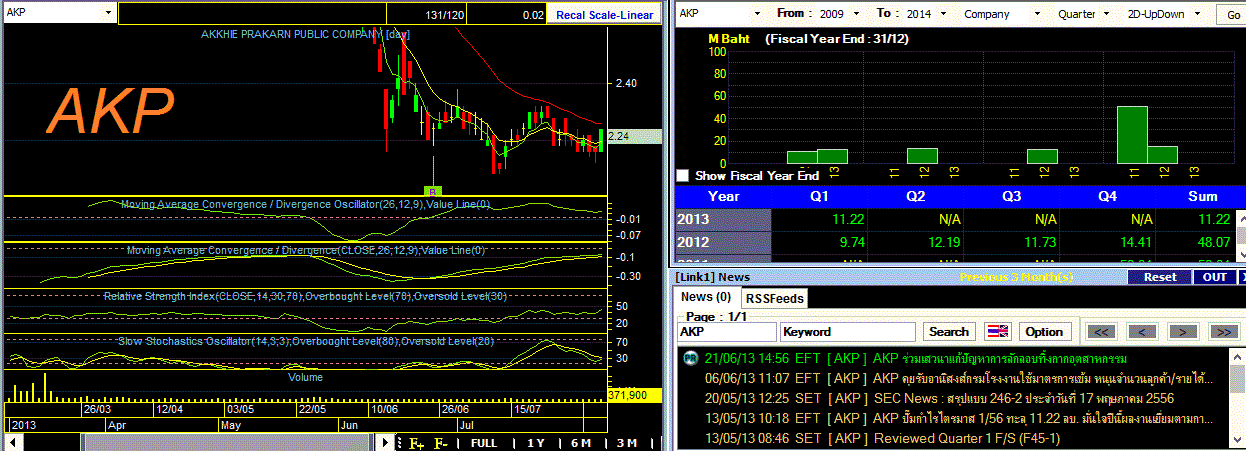Click the tall Q4 2011 green bar
1246x451 pixels.
[1132, 135]
